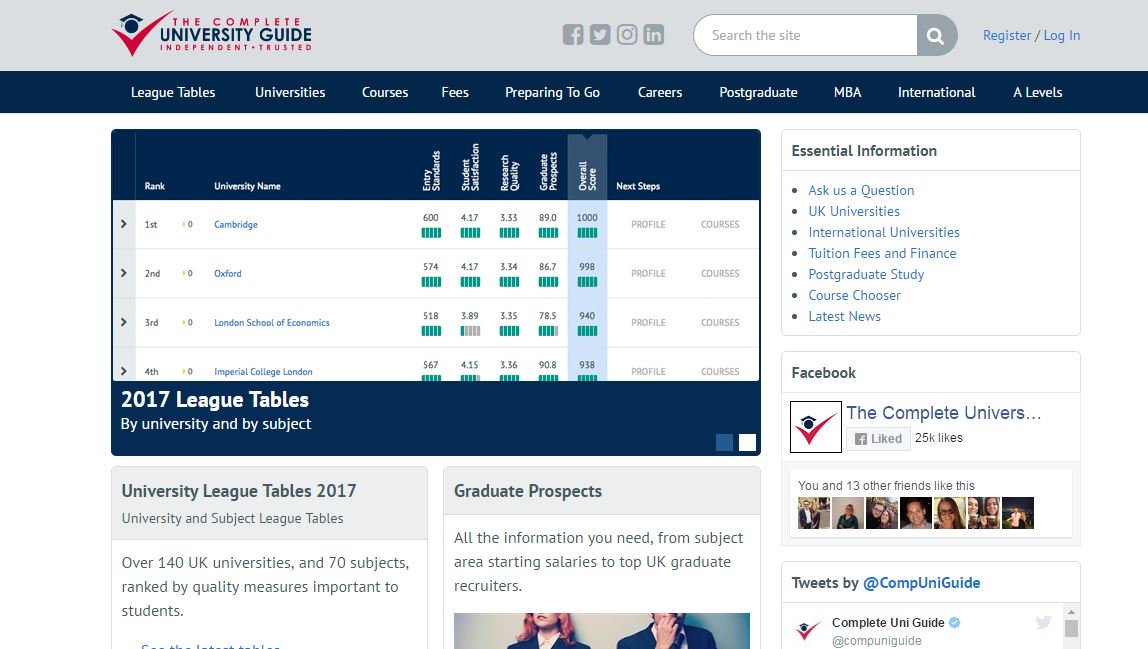Open the Course Chooser link
The image size is (1148, 649).
pyautogui.click(x=854, y=295)
